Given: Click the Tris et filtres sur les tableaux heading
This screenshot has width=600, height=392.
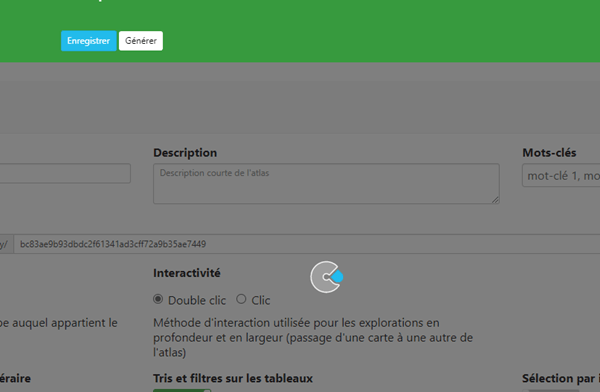Looking at the screenshot, I should [233, 378].
